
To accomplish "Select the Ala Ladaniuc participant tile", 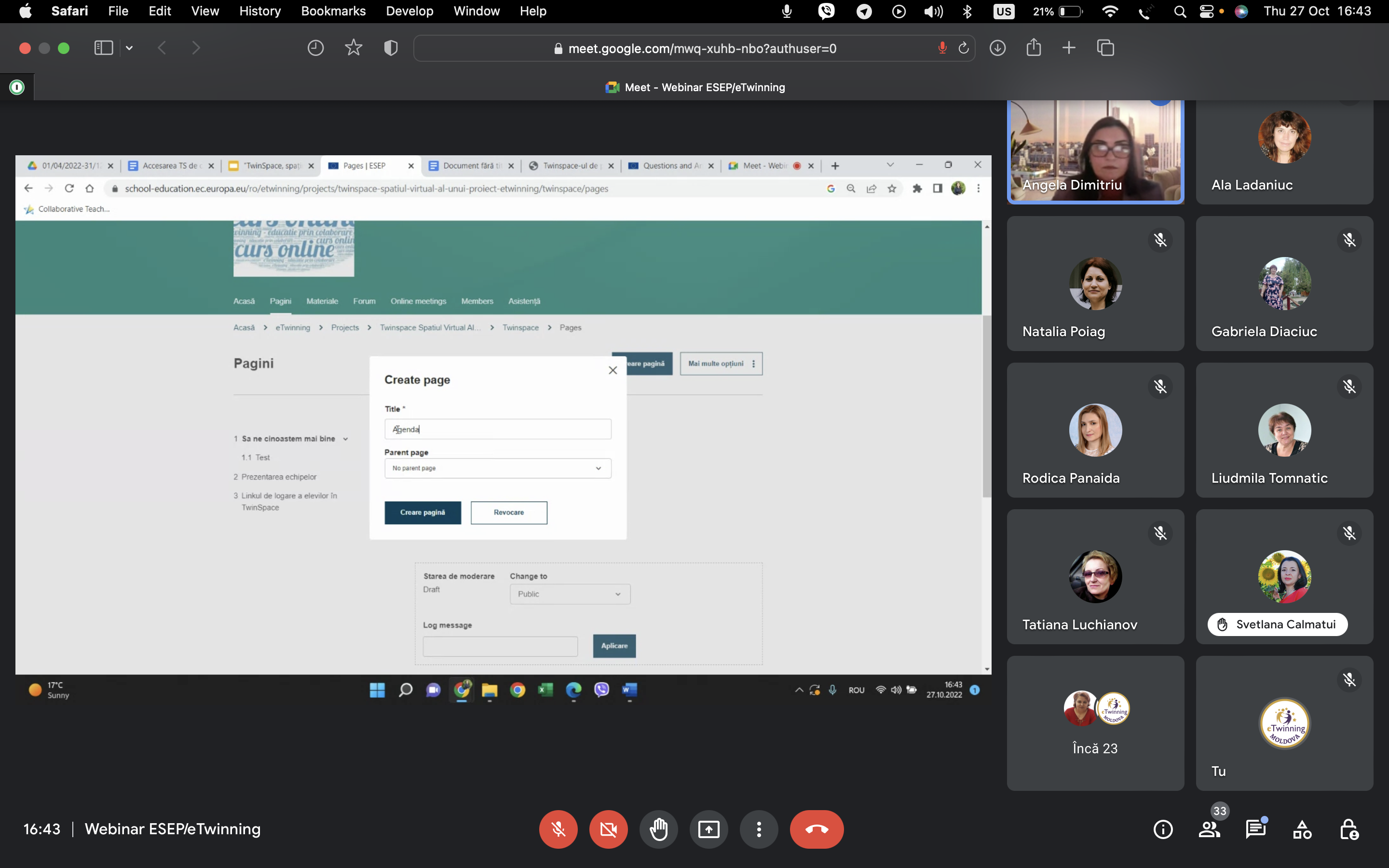I will [1284, 151].
